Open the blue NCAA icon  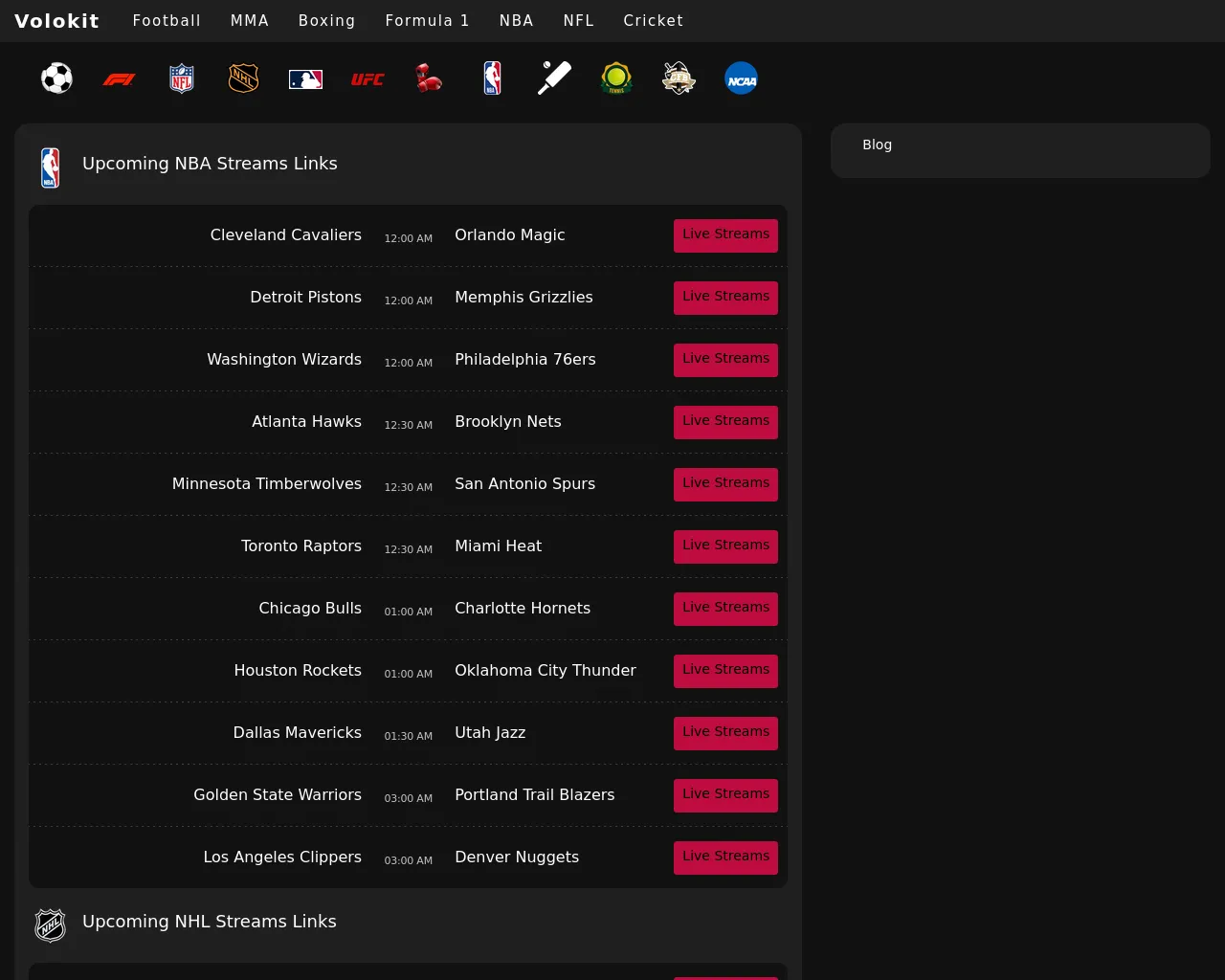coord(741,79)
